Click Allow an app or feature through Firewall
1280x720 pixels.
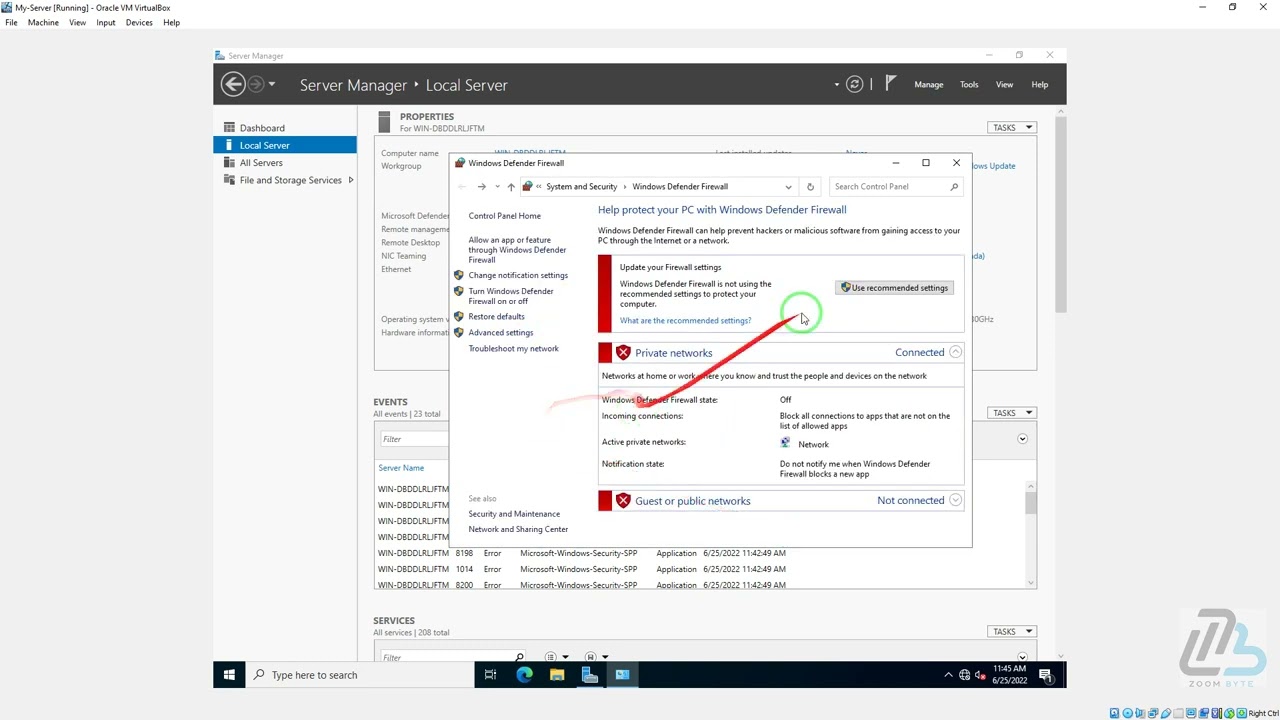(517, 250)
